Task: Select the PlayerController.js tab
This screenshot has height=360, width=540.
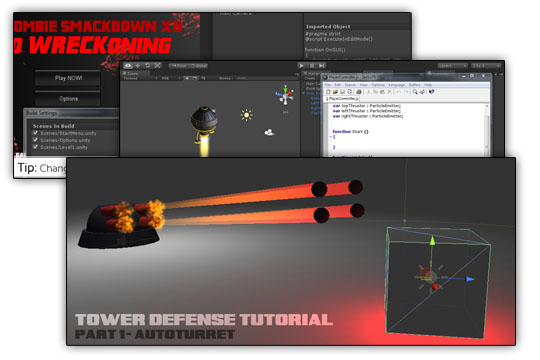Action: pyautogui.click(x=342, y=99)
